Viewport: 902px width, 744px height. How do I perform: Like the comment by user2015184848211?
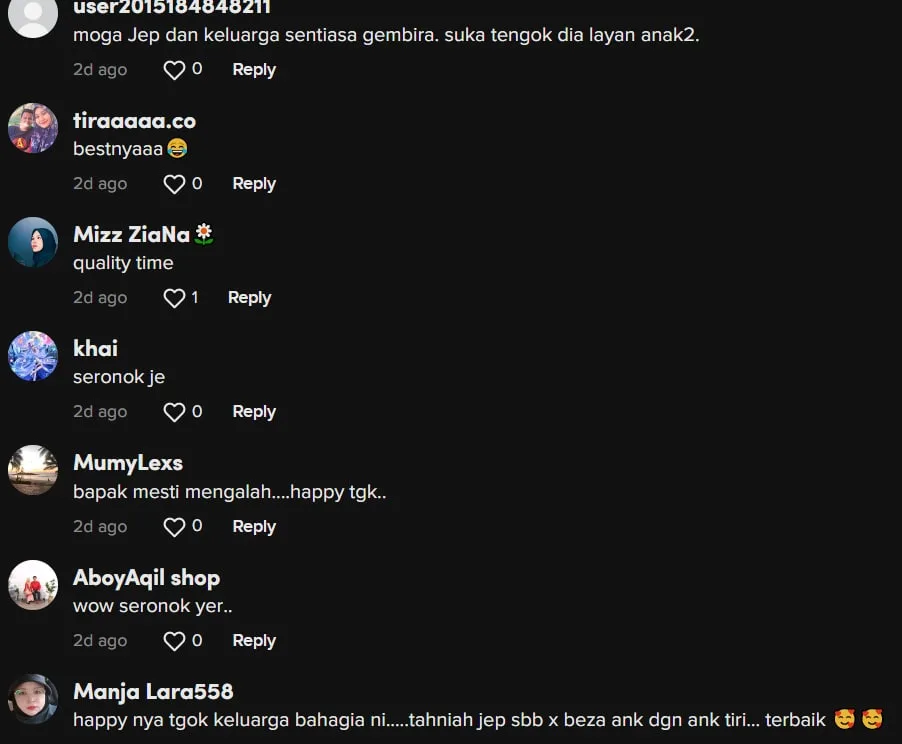tap(174, 70)
